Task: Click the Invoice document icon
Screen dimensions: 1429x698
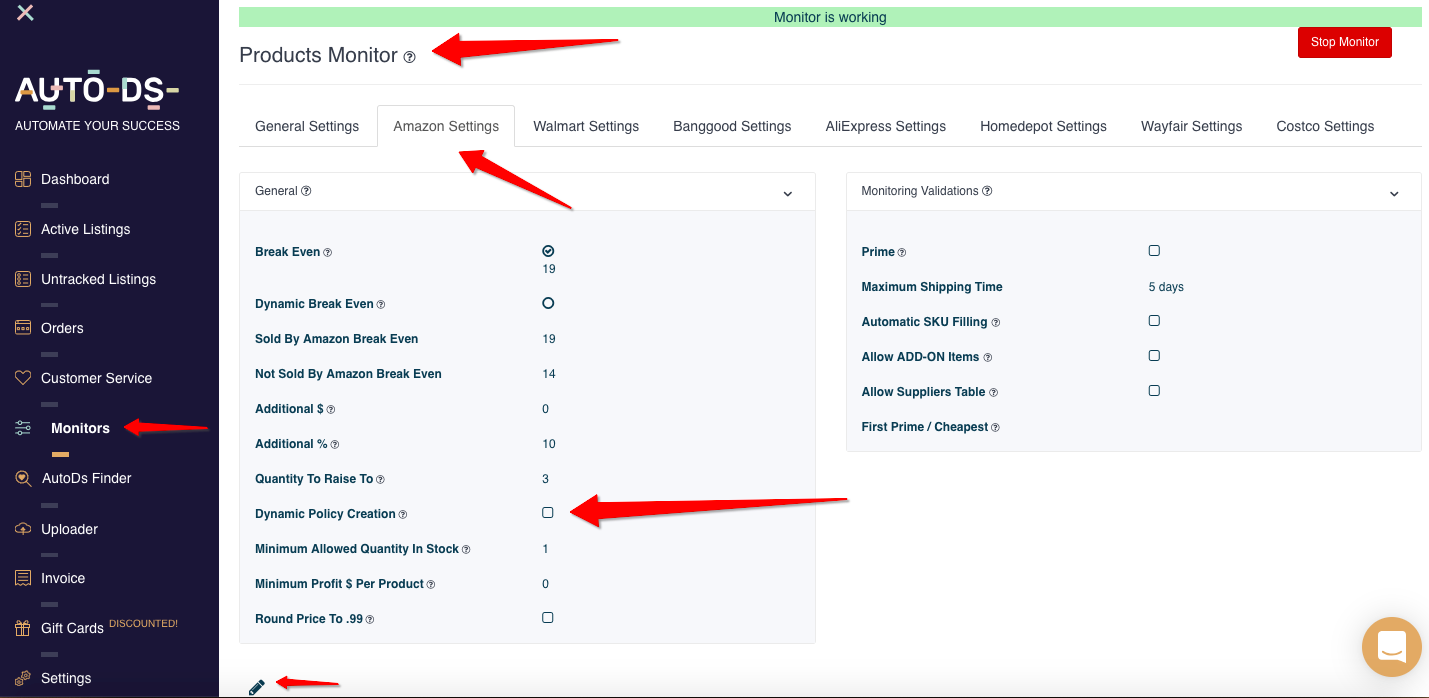Action: [x=23, y=578]
